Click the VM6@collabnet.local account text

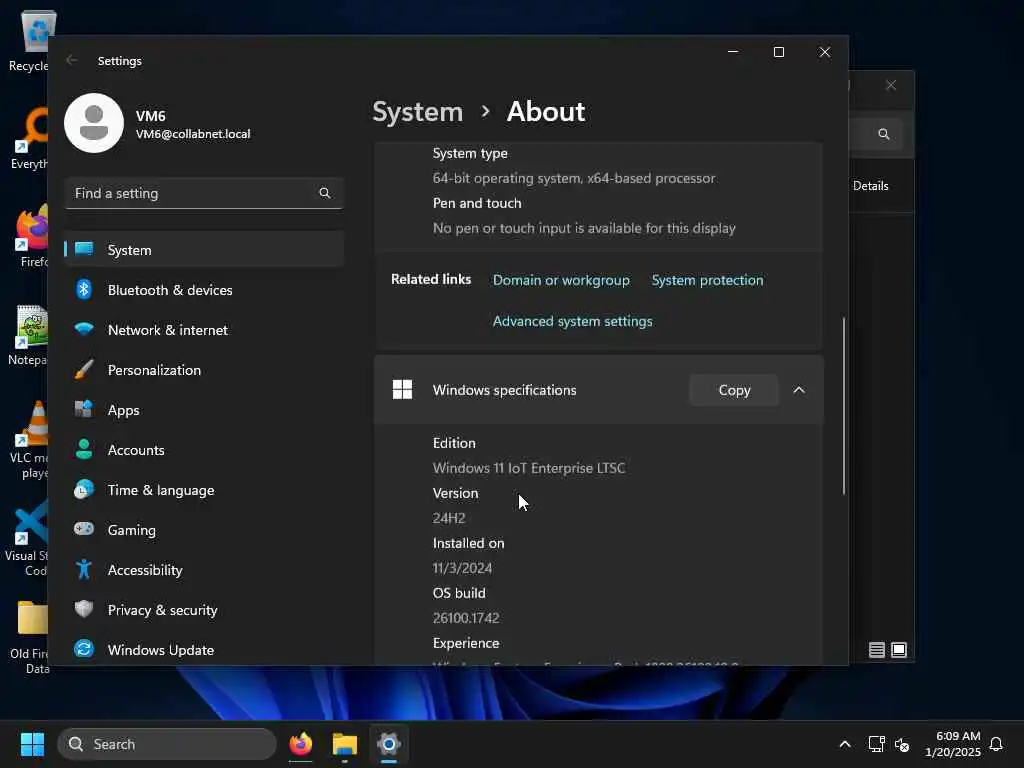(193, 134)
